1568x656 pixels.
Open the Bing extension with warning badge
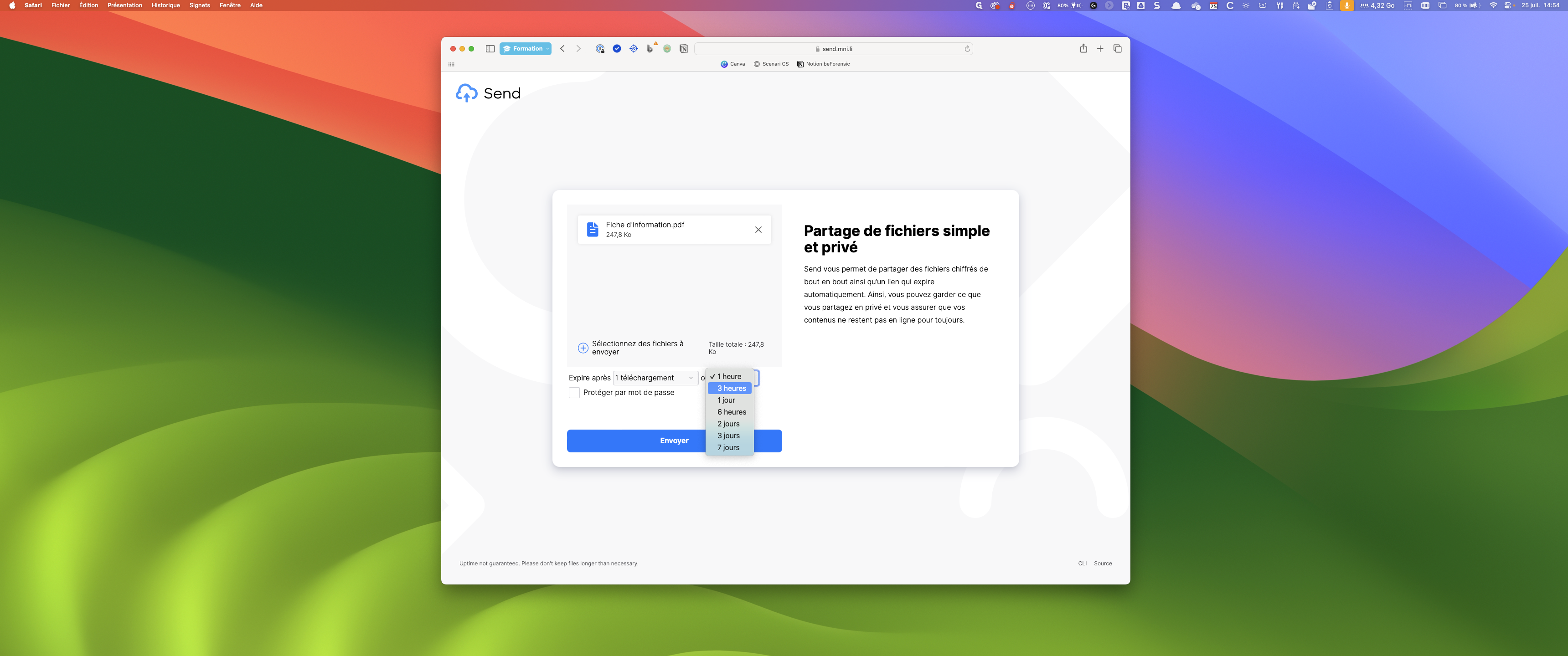[651, 48]
